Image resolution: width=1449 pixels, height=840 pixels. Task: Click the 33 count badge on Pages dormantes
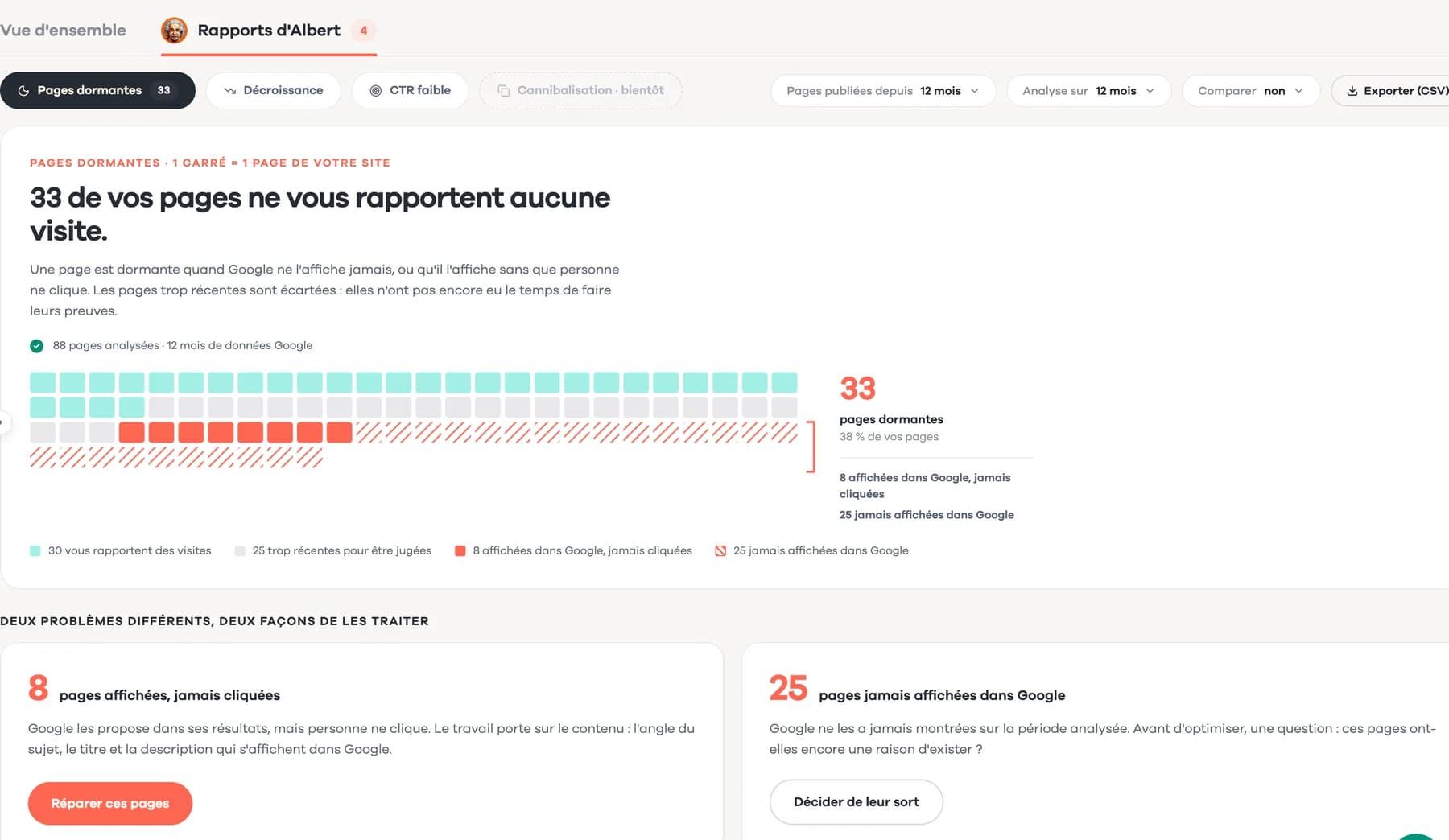tap(163, 90)
